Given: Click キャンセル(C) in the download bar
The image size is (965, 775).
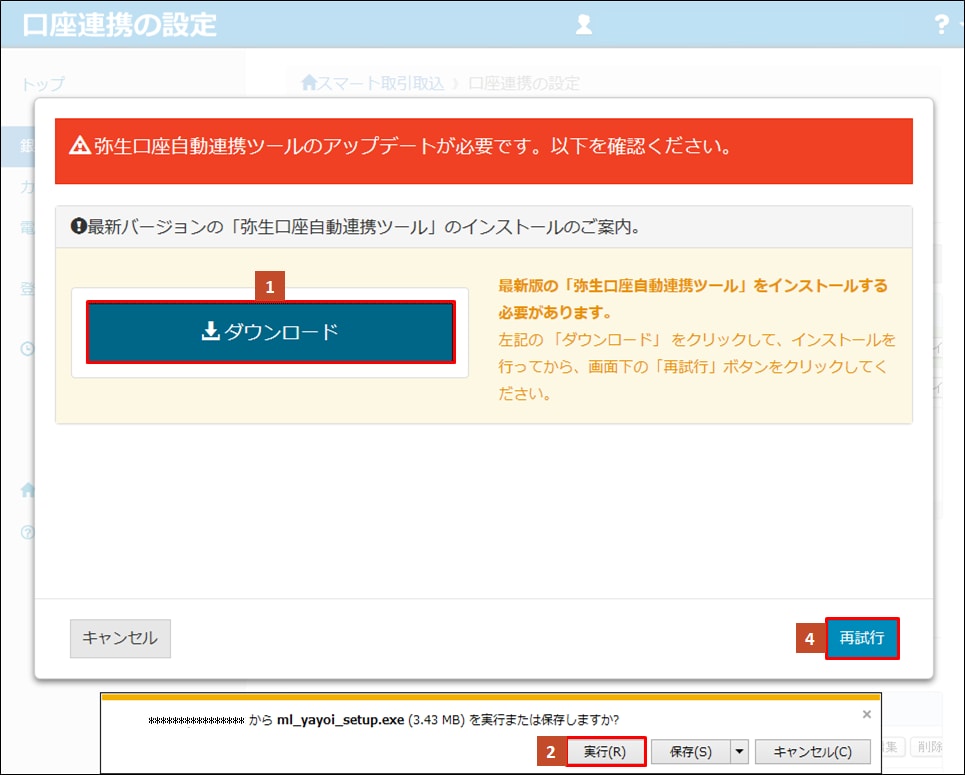Looking at the screenshot, I should pos(812,752).
